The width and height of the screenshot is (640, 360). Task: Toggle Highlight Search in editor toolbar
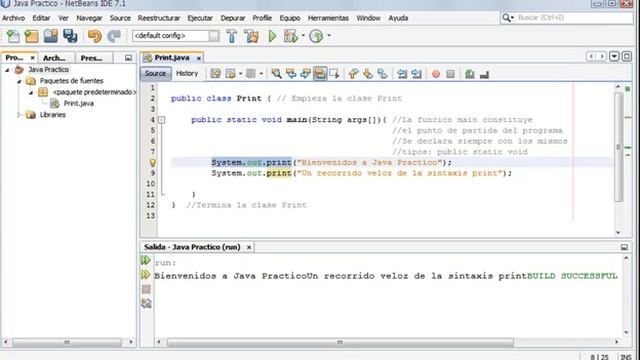[x=320, y=74]
